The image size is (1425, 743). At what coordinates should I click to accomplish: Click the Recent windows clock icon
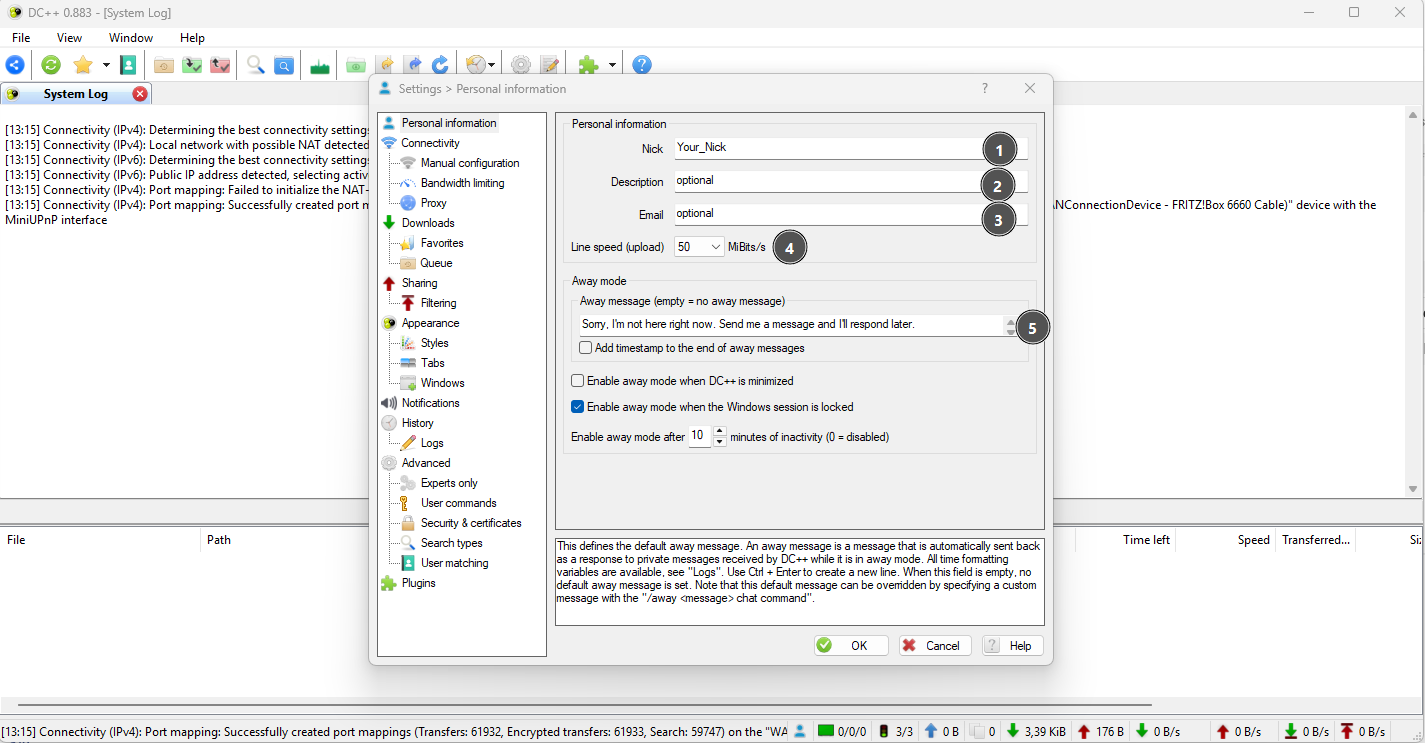click(476, 65)
